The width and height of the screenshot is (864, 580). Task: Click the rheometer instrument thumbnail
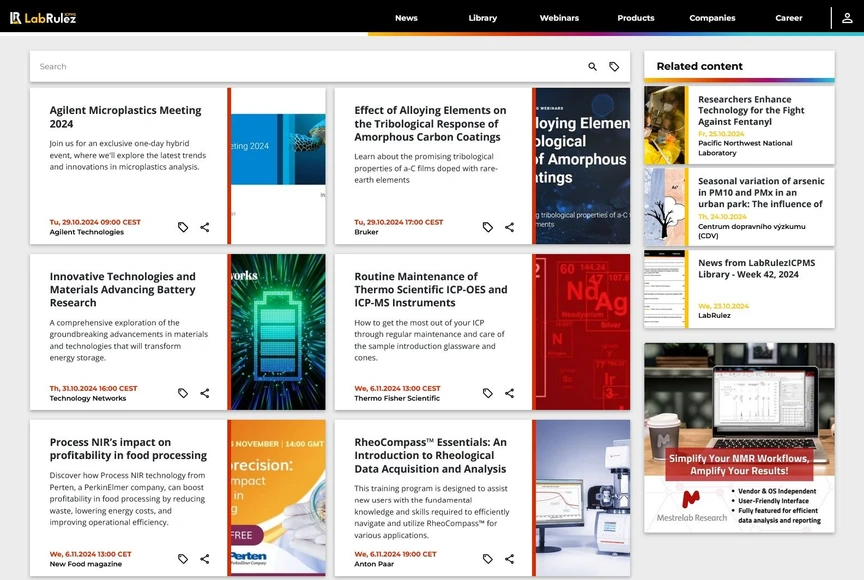(583, 498)
